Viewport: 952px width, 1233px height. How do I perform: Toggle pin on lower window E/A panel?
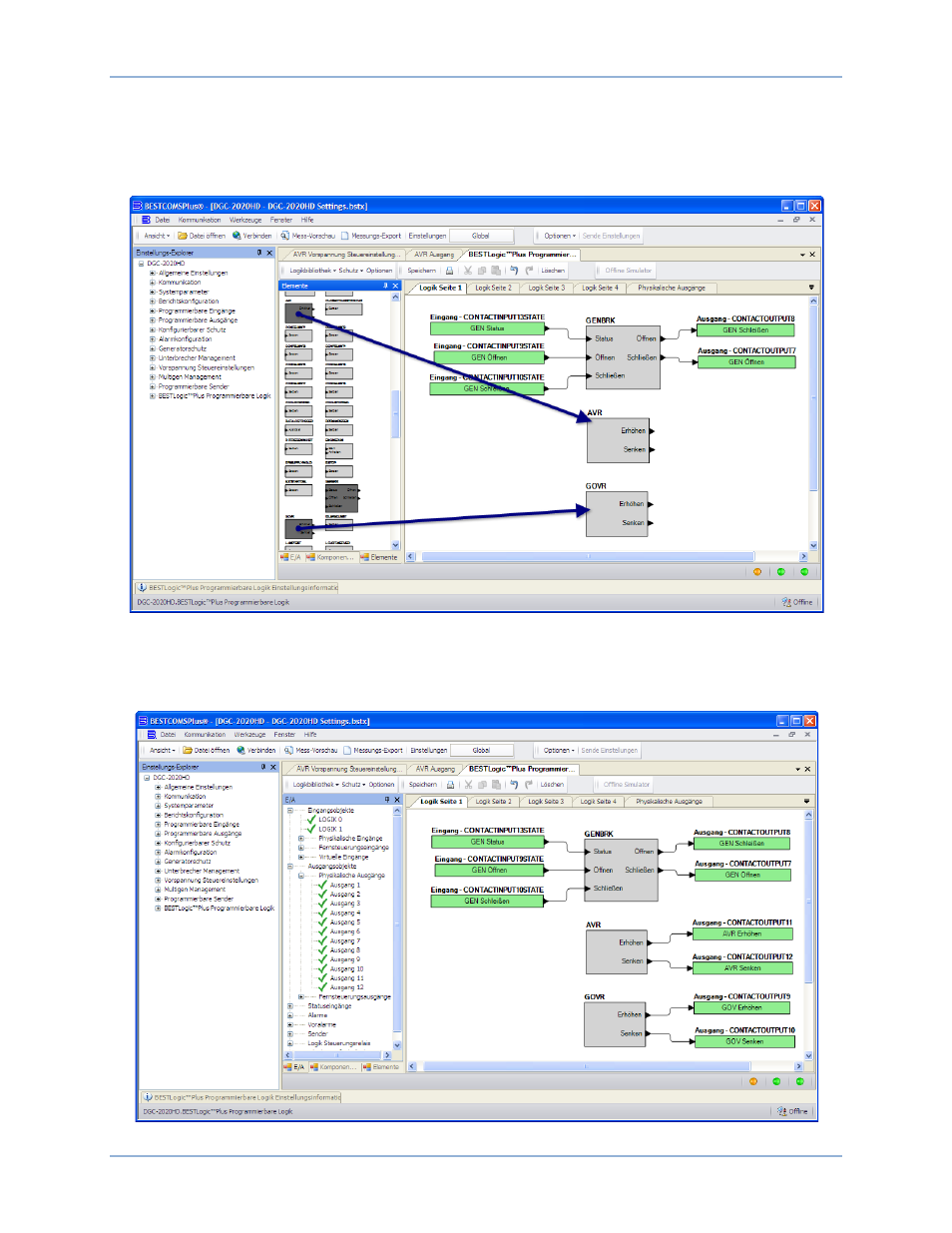pos(387,799)
